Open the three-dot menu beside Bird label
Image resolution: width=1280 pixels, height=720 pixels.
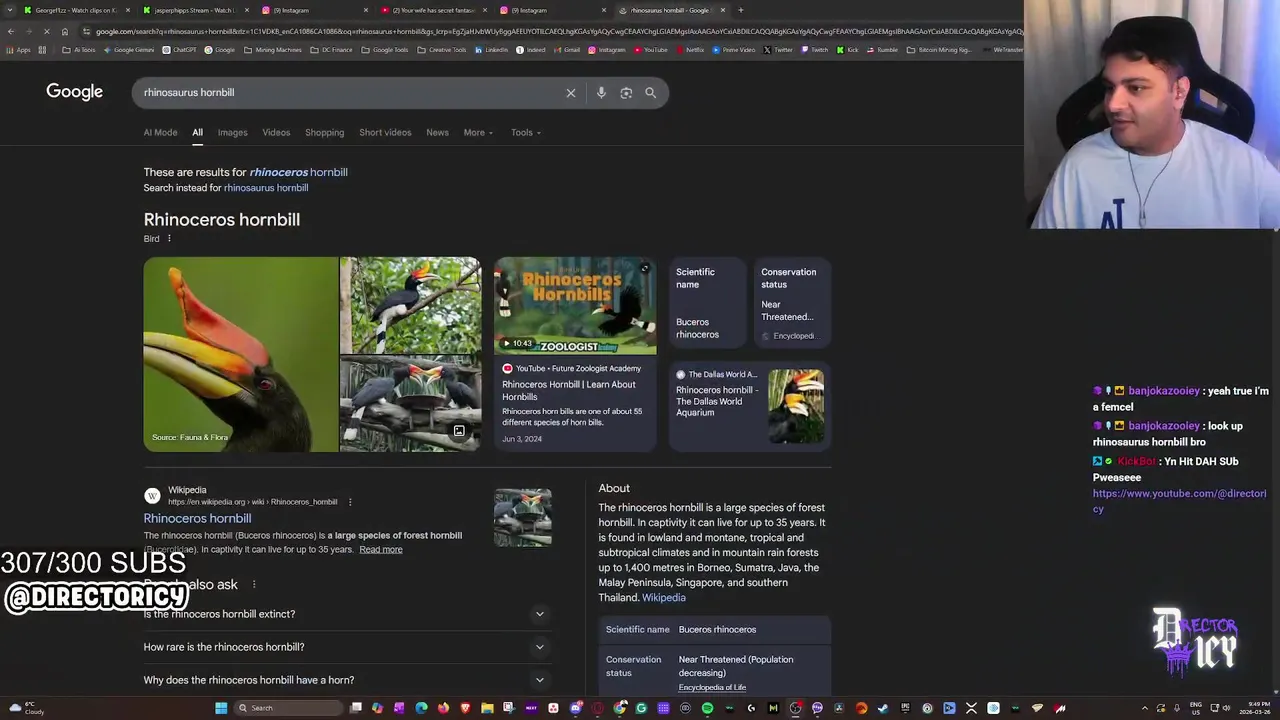pyautogui.click(x=169, y=239)
